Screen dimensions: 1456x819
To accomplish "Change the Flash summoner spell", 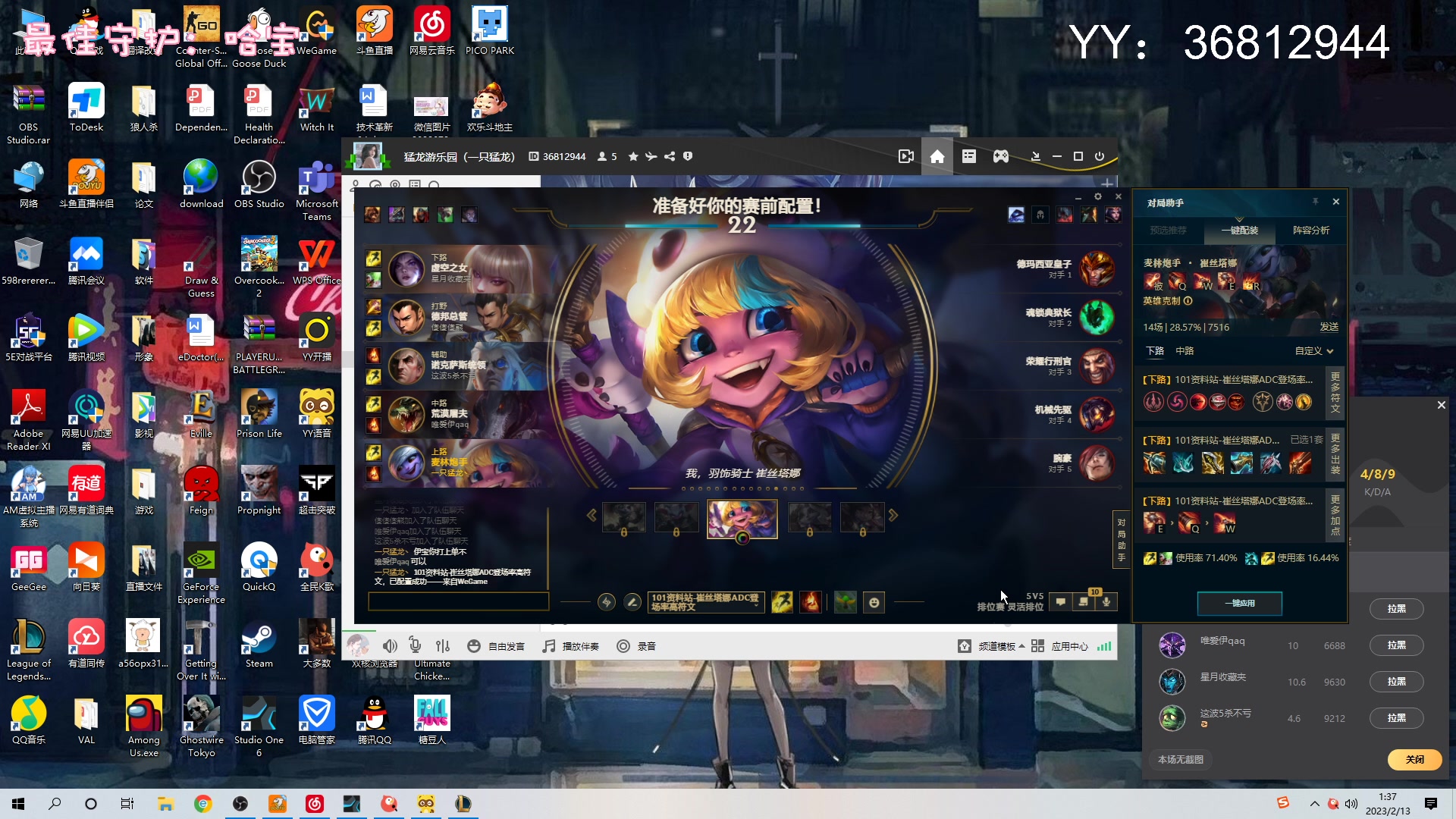I will point(782,602).
